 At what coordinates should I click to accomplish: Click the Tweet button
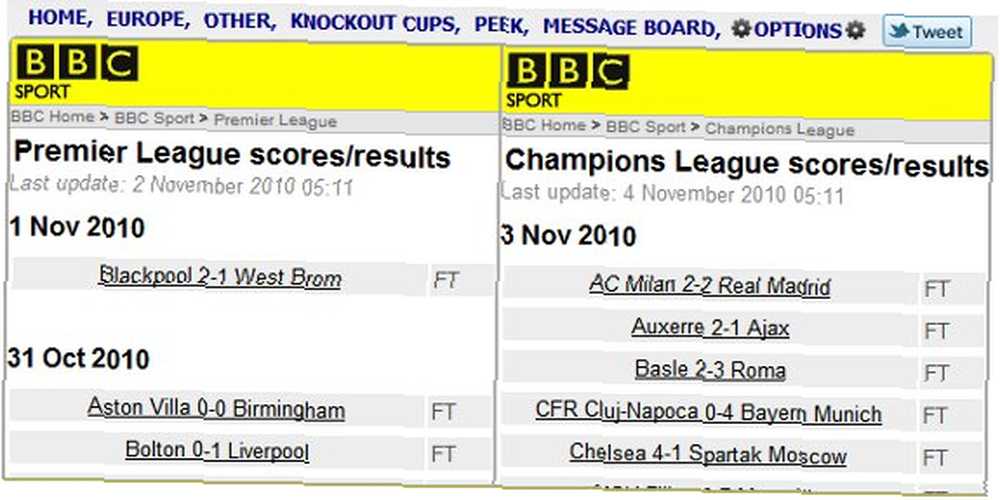pyautogui.click(x=927, y=32)
